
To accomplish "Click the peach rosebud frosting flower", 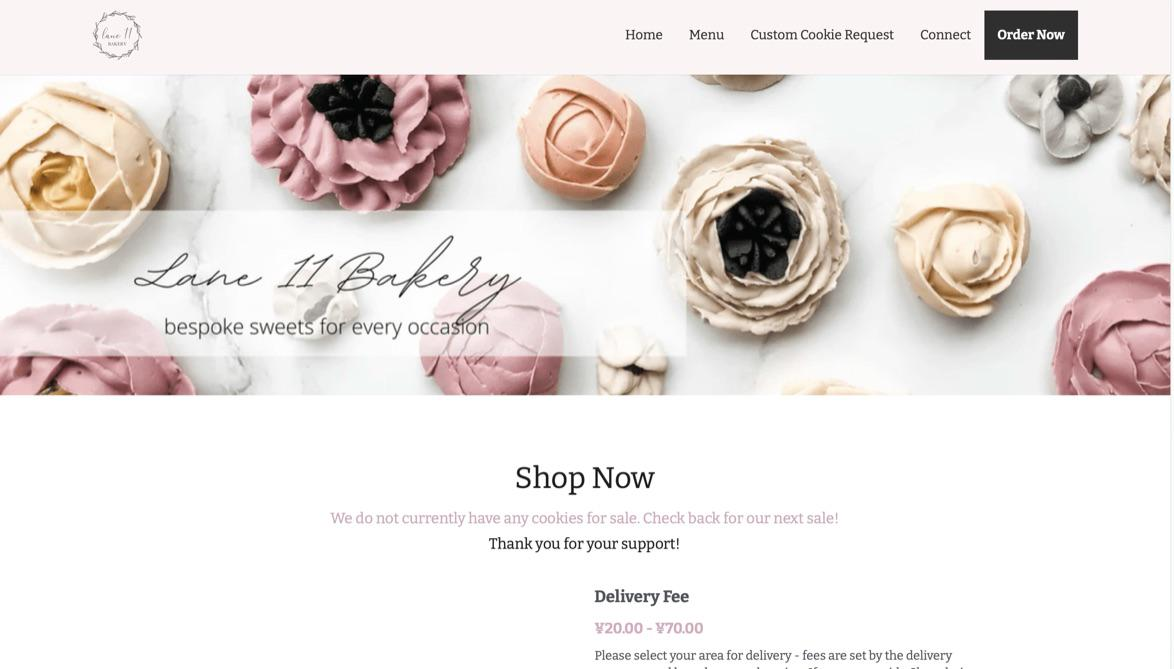I will [582, 136].
